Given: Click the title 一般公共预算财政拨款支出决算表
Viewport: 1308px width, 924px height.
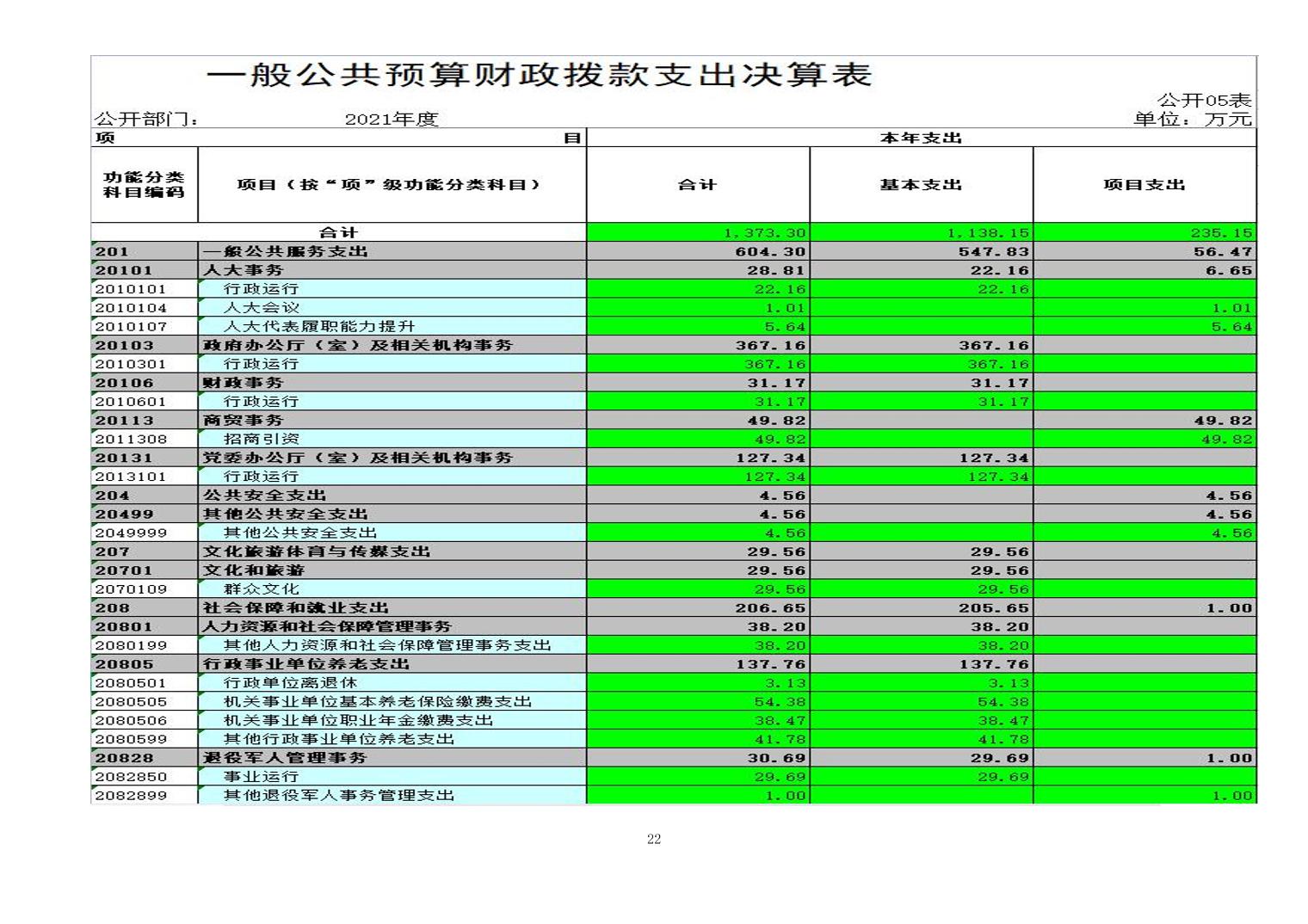Looking at the screenshot, I should tap(540, 75).
